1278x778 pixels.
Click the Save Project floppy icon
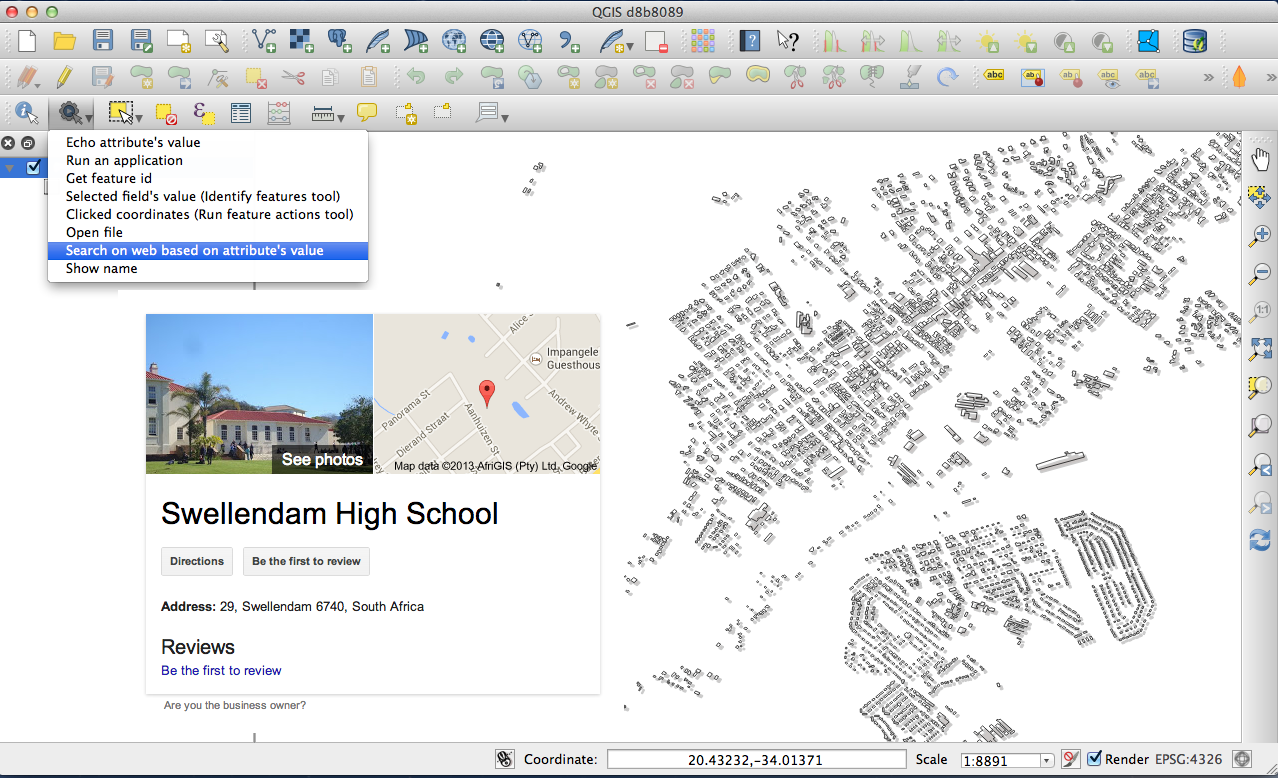[103, 41]
